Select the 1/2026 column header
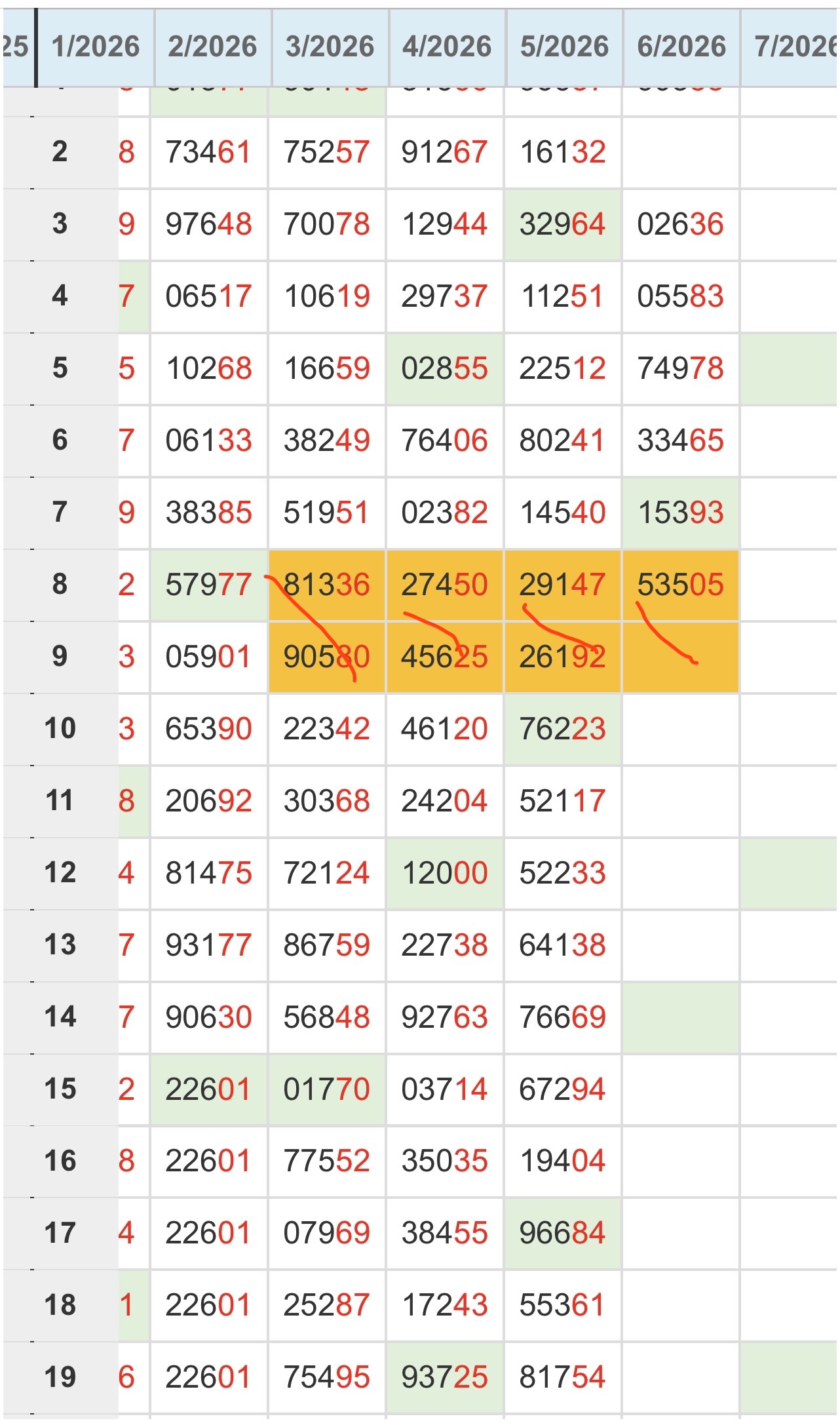This screenshot has width=840, height=1425. click(96, 47)
